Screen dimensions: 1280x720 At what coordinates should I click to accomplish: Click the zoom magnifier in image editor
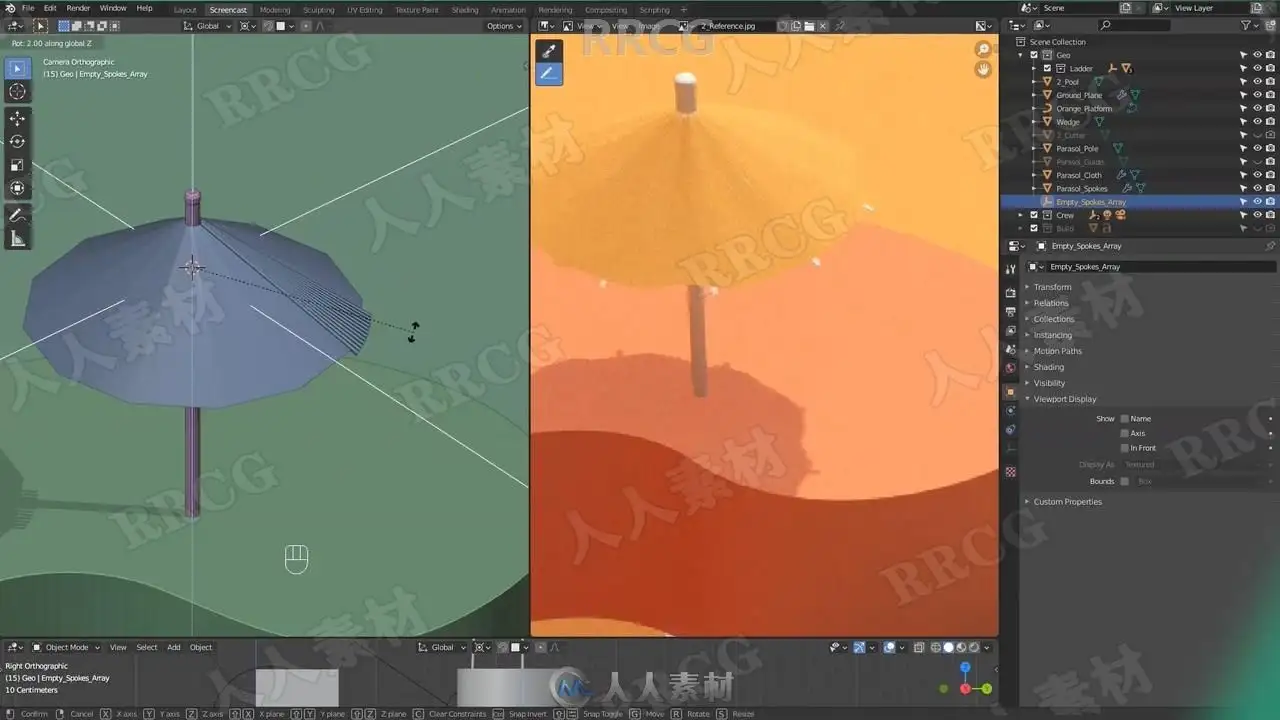(x=984, y=49)
